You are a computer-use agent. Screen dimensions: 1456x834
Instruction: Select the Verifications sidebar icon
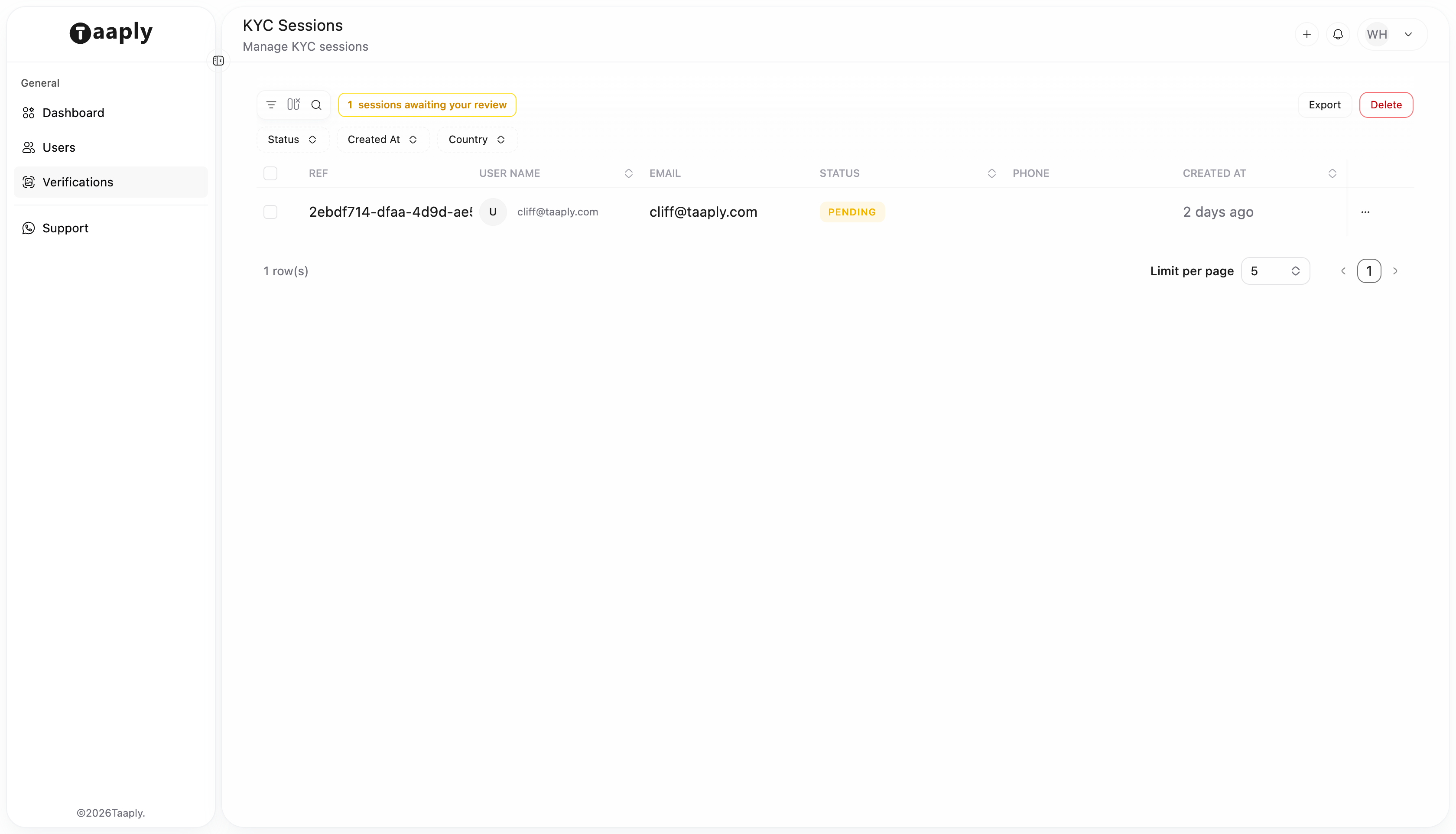[x=29, y=182]
